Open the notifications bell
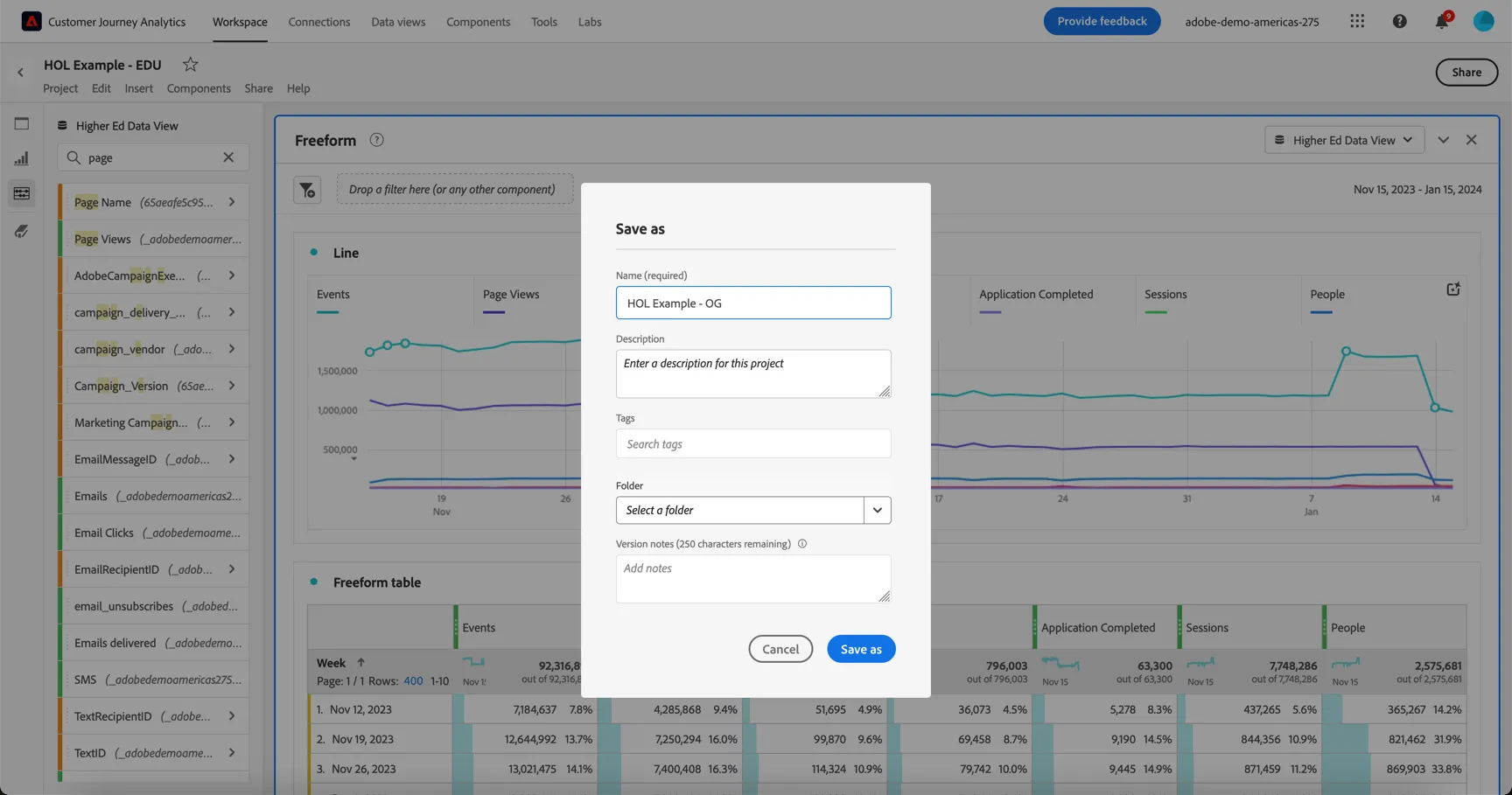 click(x=1441, y=21)
